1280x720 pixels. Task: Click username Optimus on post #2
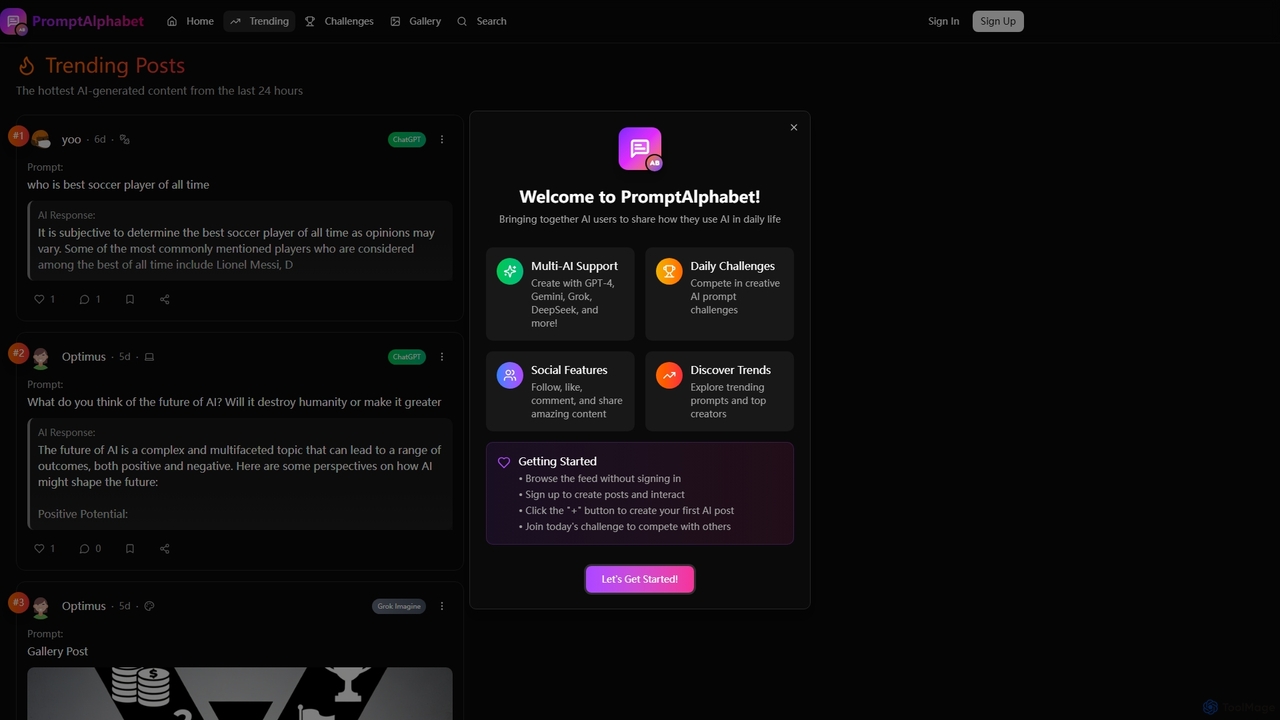click(84, 357)
